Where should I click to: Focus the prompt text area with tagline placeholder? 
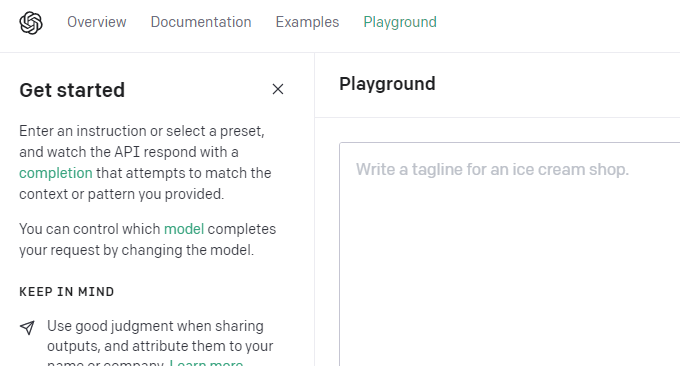click(510, 254)
